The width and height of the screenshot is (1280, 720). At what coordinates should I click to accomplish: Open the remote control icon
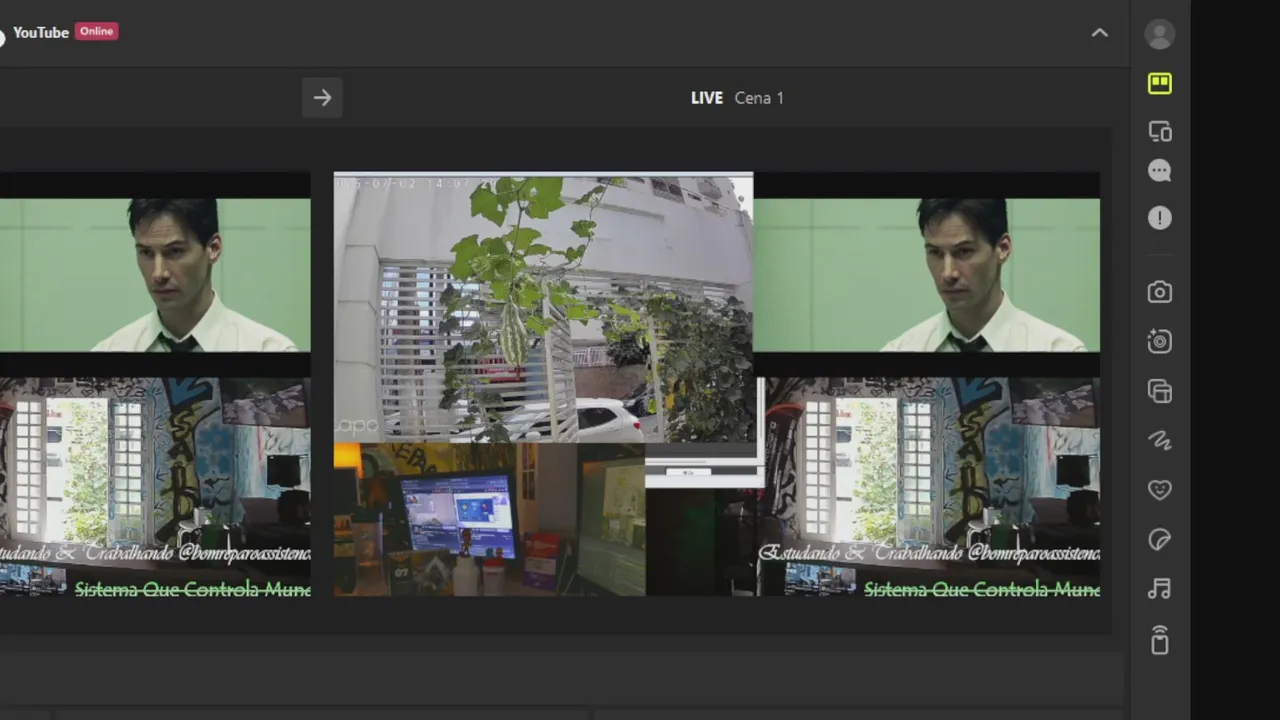tap(1159, 639)
